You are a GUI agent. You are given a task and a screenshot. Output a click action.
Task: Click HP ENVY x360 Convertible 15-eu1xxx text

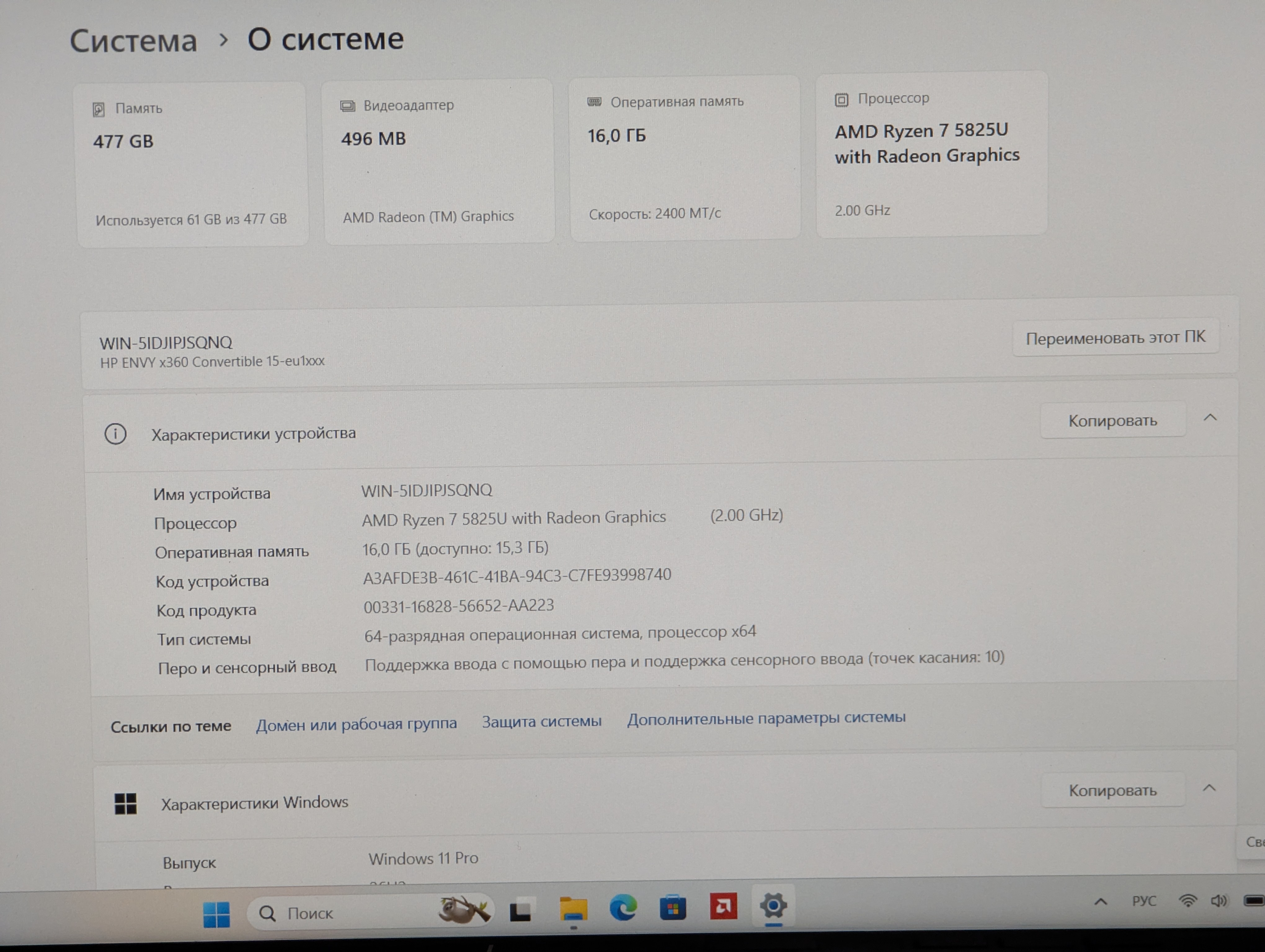coord(212,362)
